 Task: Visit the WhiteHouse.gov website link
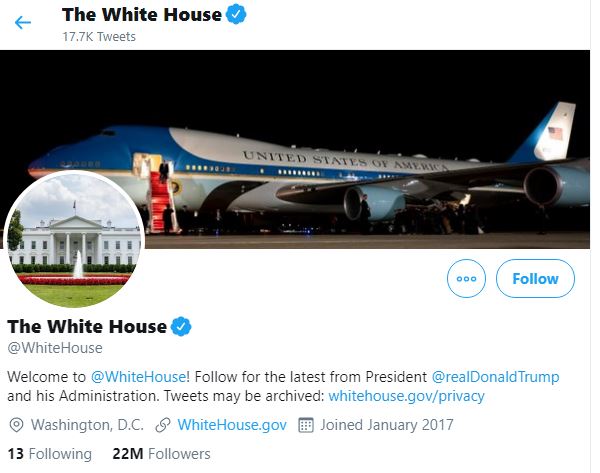(x=232, y=425)
